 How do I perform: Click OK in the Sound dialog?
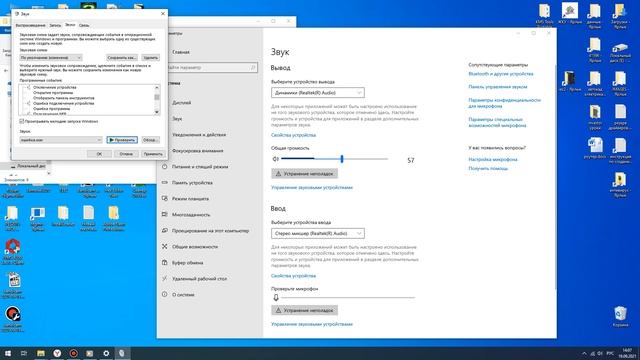click(x=99, y=154)
